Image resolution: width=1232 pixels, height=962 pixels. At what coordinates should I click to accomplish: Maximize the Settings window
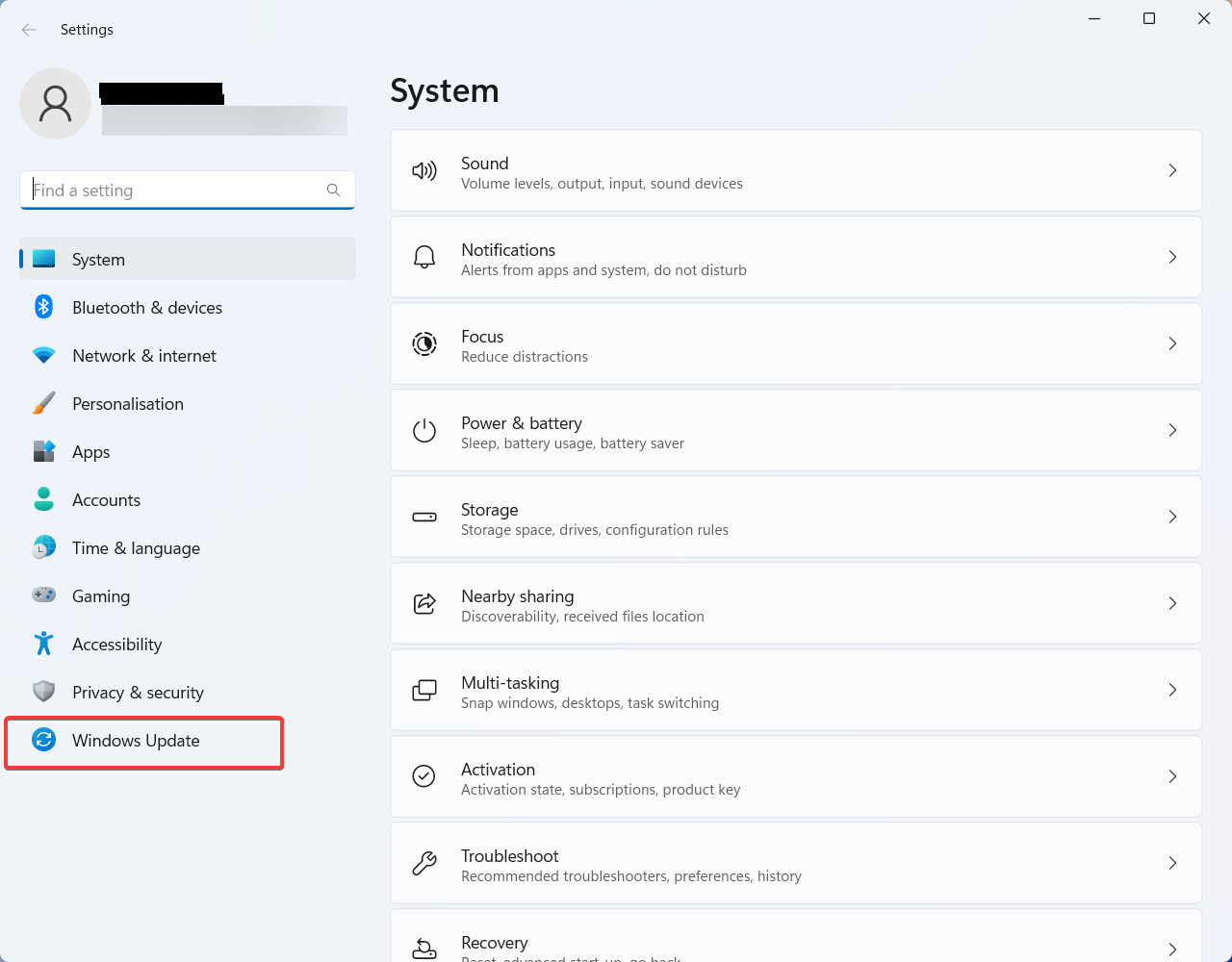click(1149, 18)
